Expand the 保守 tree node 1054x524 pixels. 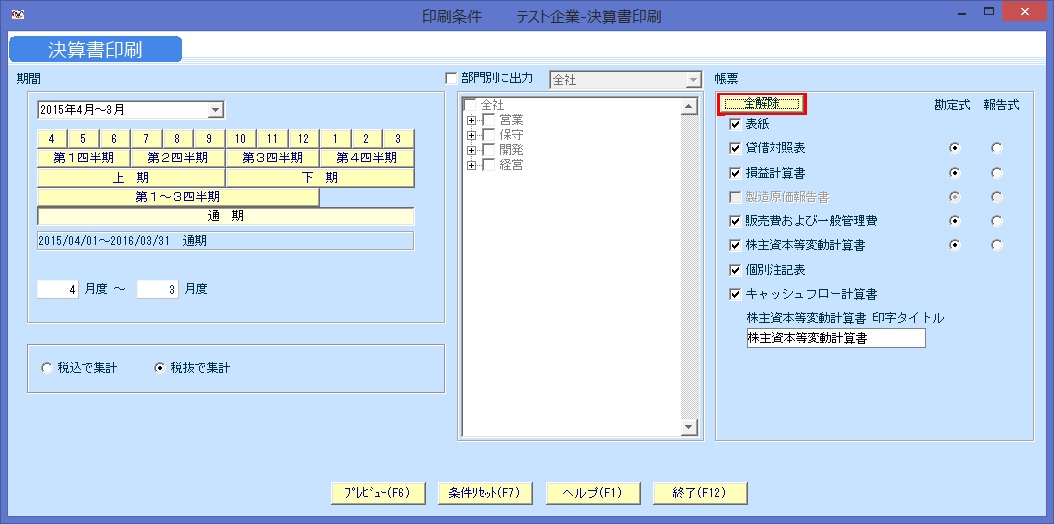click(471, 135)
